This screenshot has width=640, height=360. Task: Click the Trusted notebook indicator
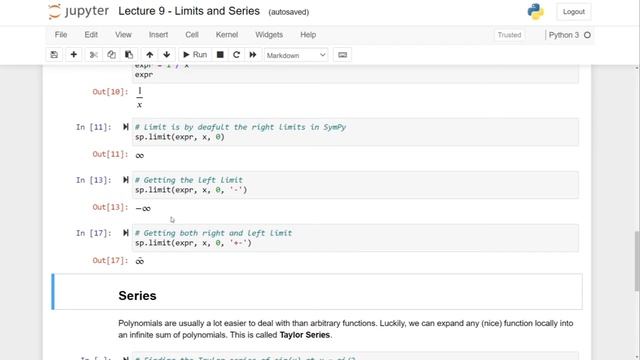pyautogui.click(x=509, y=35)
